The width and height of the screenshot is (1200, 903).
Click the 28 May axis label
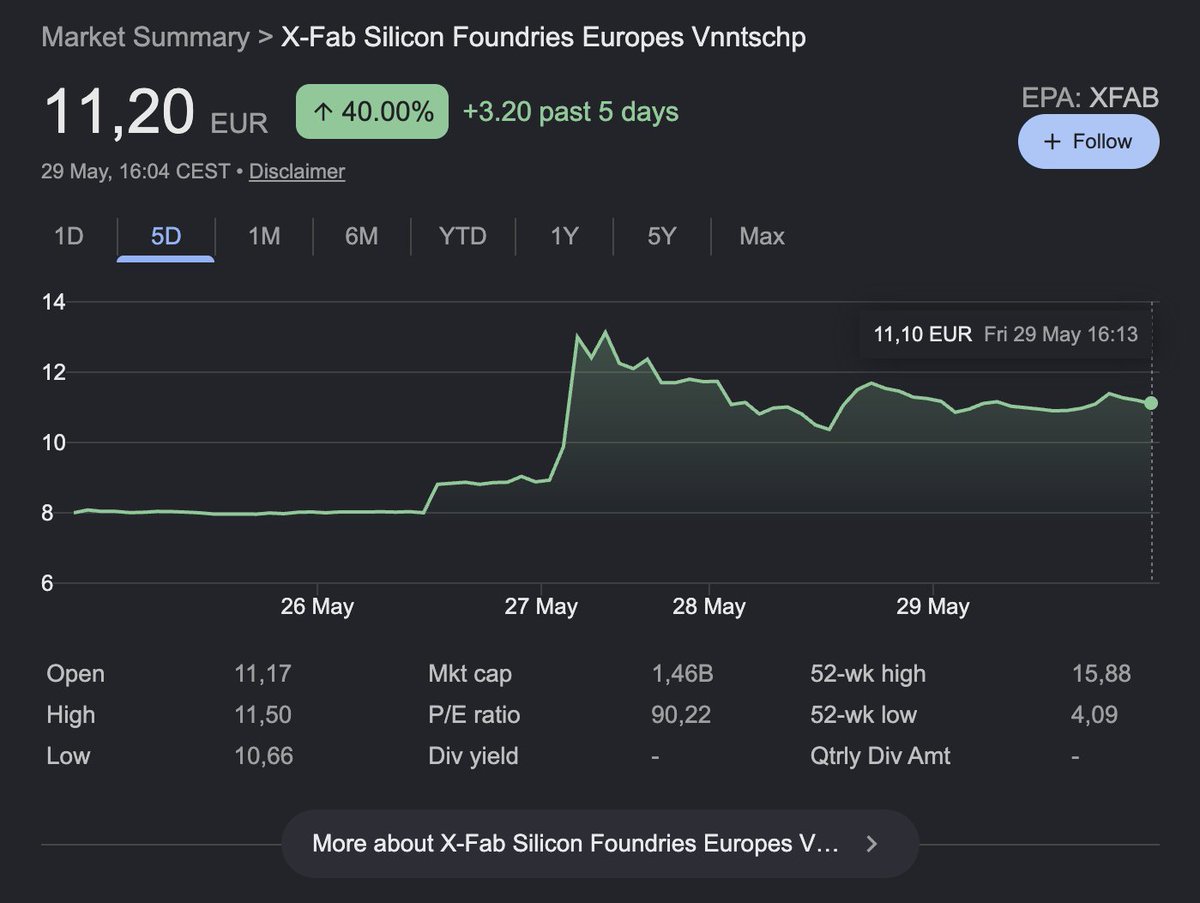[709, 607]
